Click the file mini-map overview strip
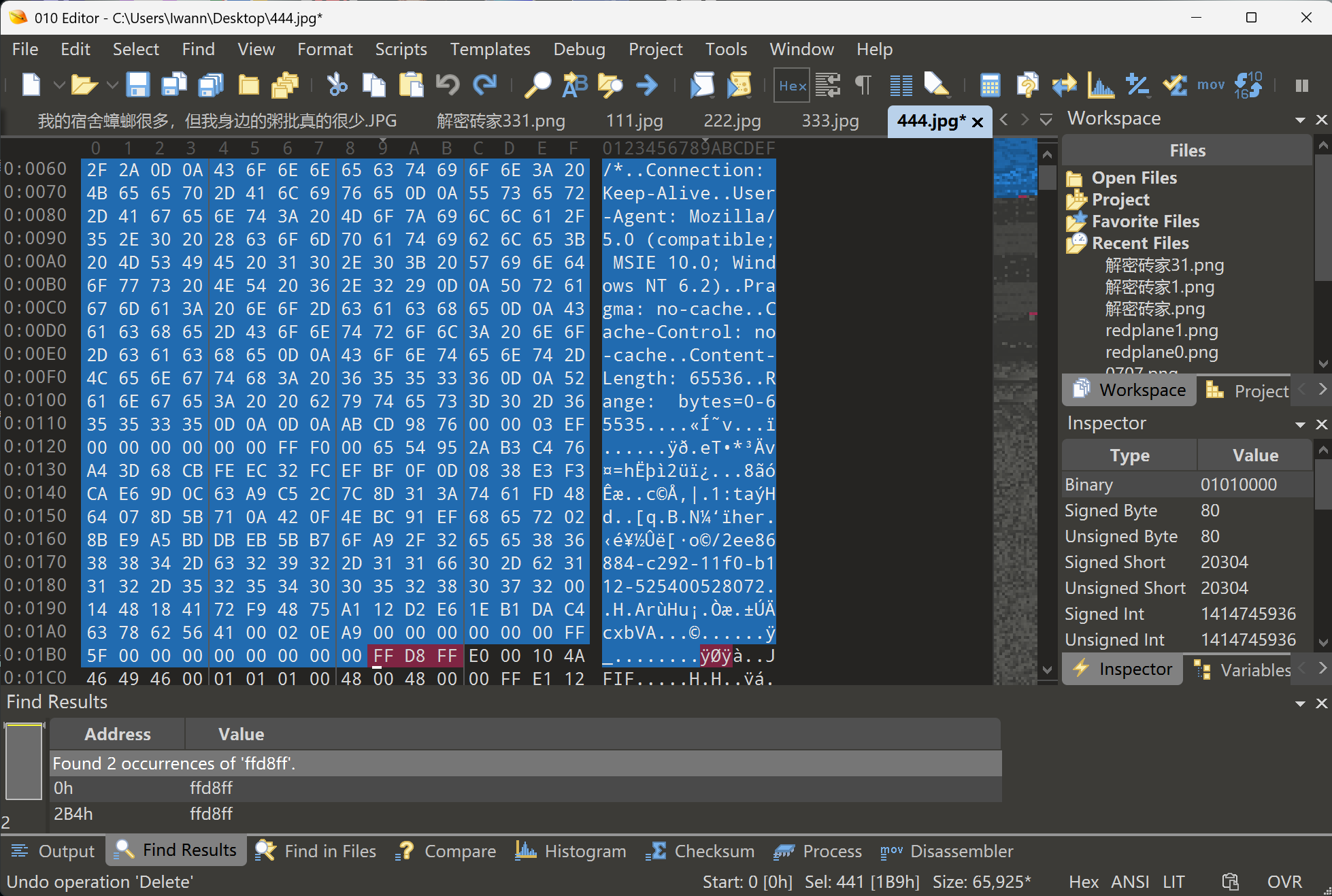The height and width of the screenshot is (896, 1332). [1014, 408]
